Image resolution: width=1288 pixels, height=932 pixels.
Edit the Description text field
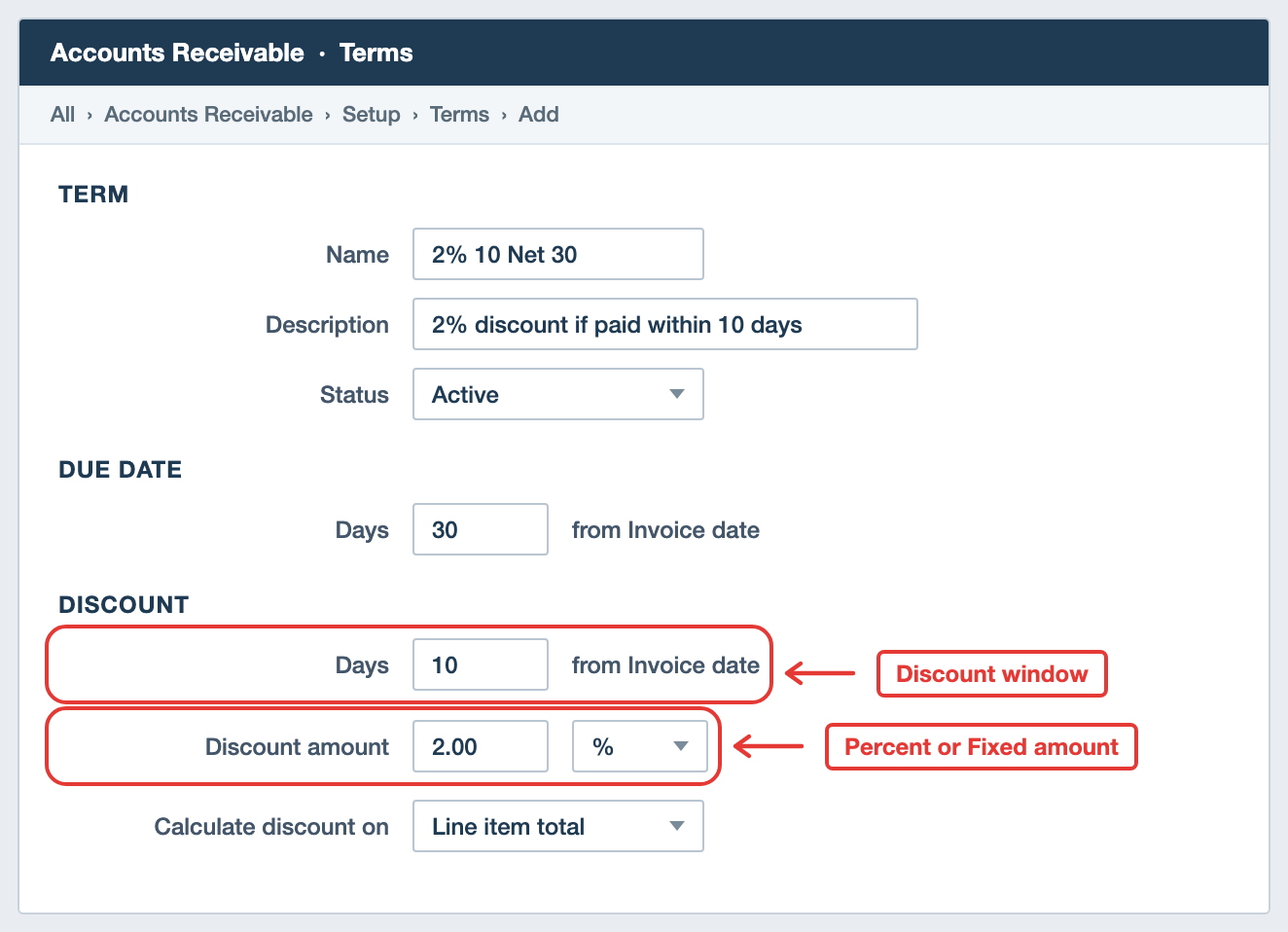[x=665, y=324]
